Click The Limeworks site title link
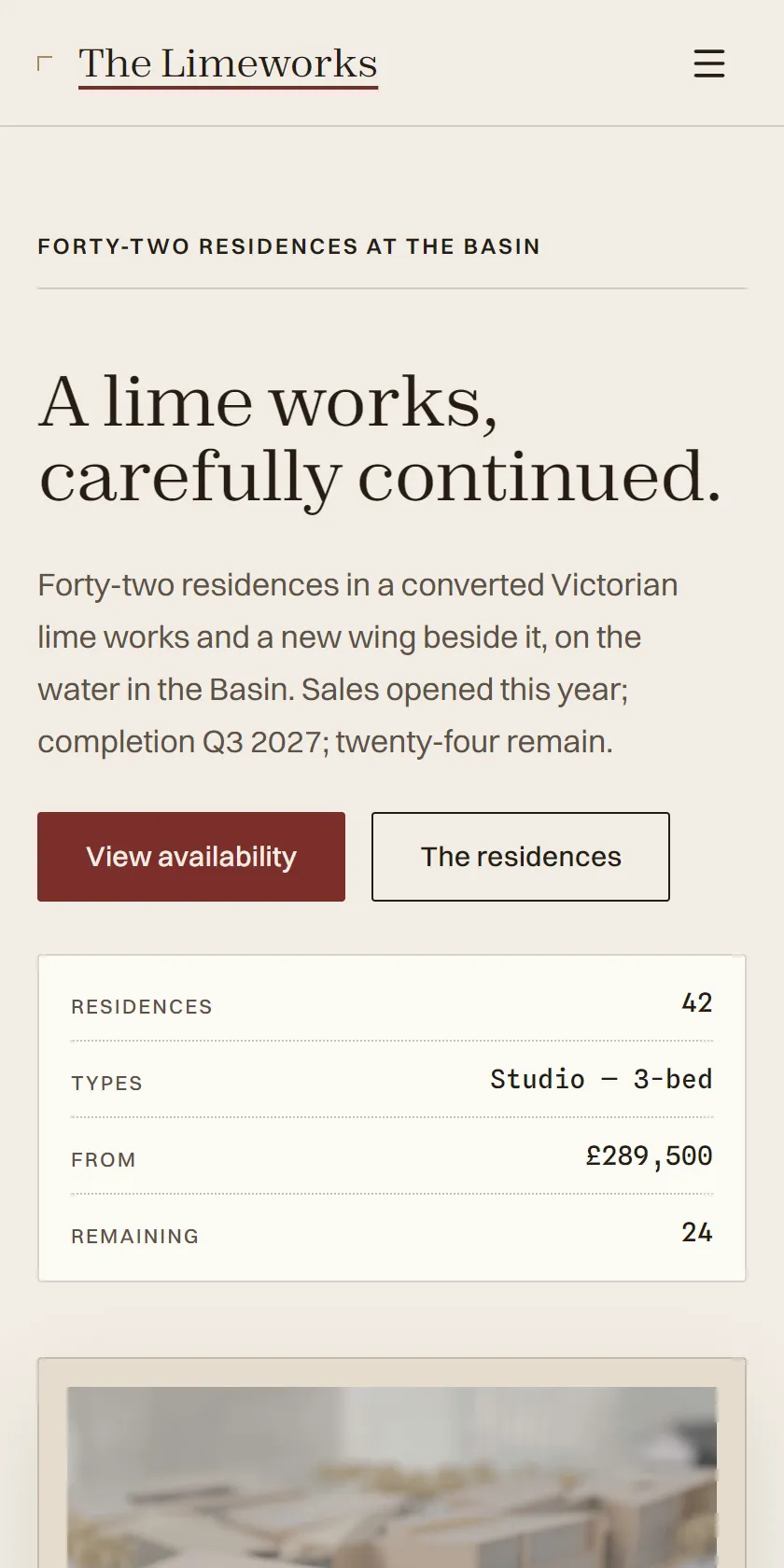The height and width of the screenshot is (1568, 784). [228, 63]
